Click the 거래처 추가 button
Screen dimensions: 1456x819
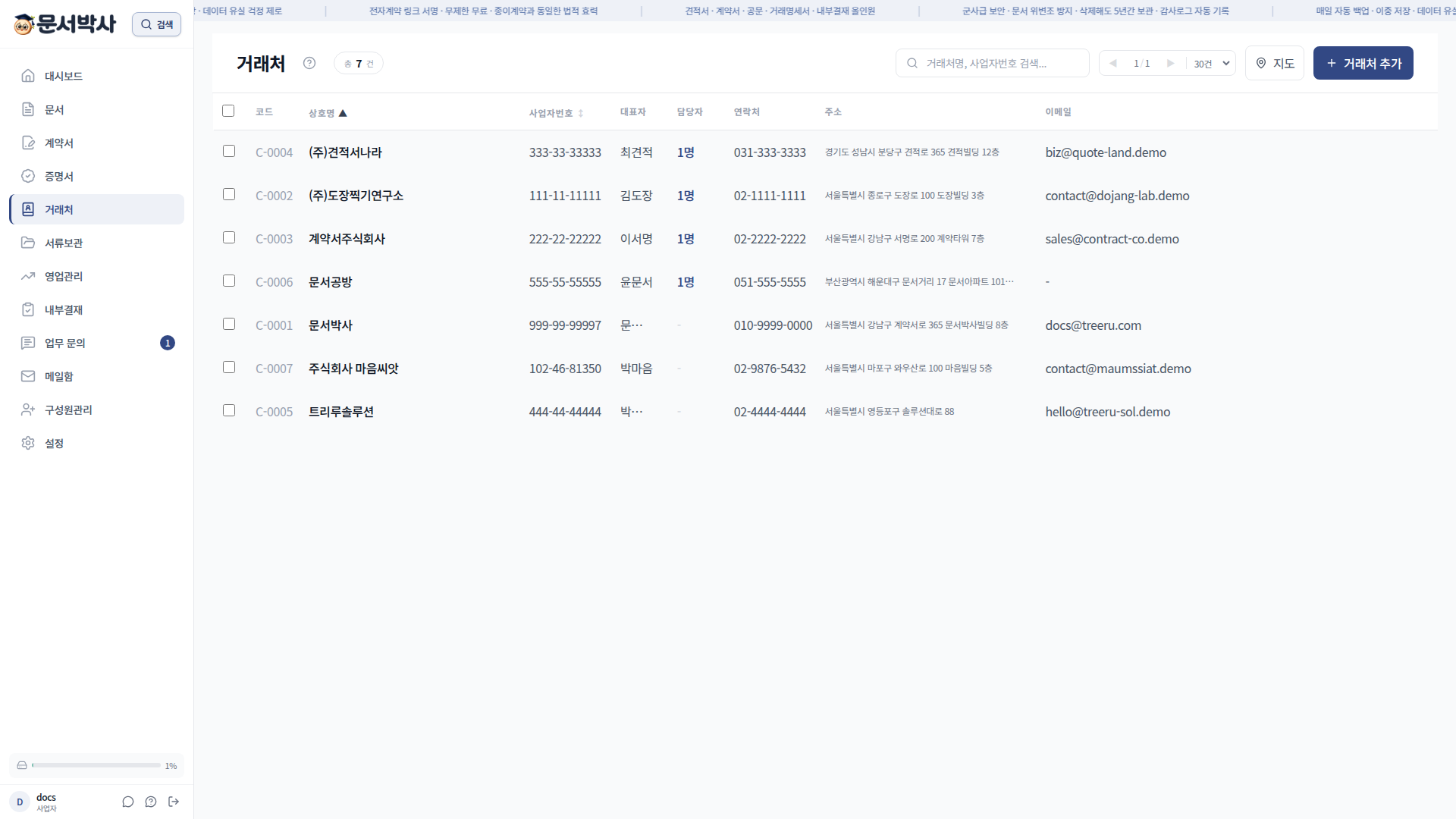pyautogui.click(x=1363, y=63)
